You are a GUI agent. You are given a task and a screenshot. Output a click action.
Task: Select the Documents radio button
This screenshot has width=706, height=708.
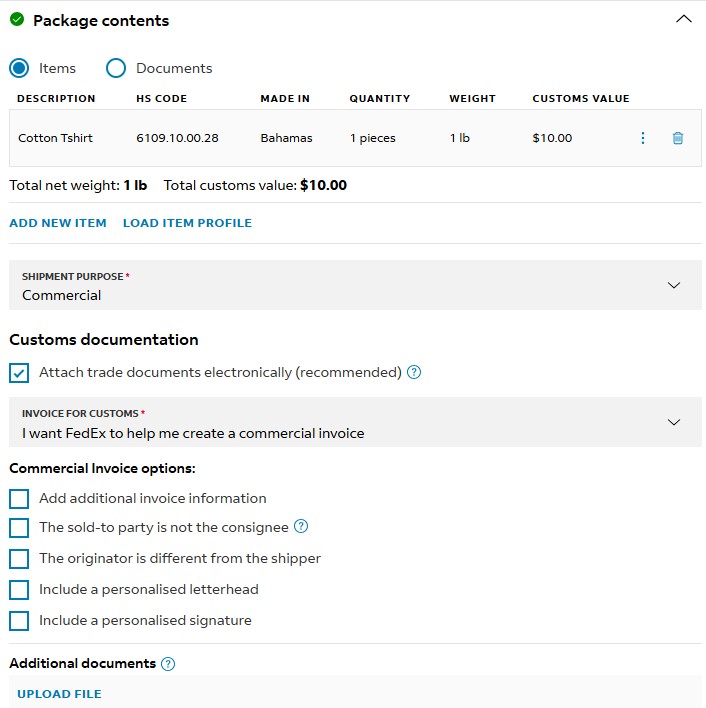[x=116, y=68]
